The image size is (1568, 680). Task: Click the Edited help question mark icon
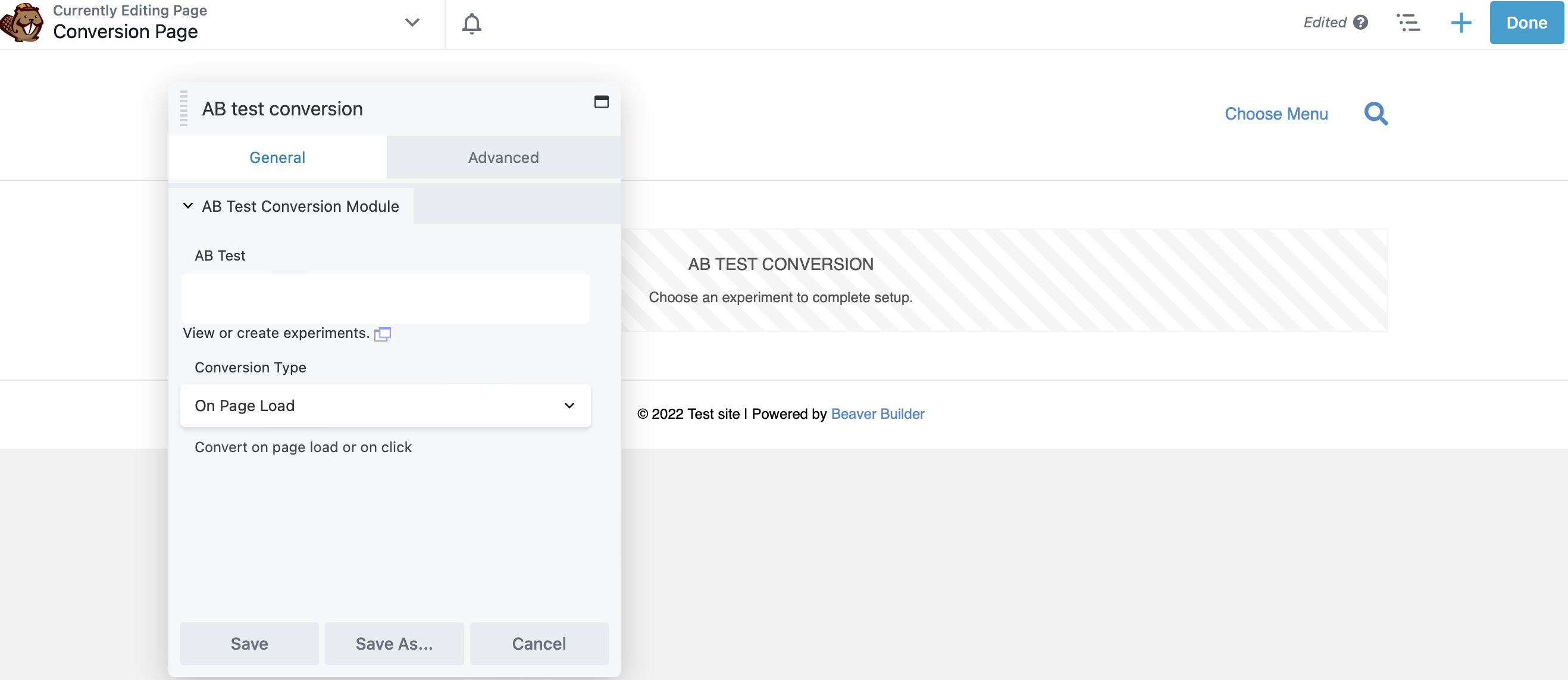pos(1360,23)
